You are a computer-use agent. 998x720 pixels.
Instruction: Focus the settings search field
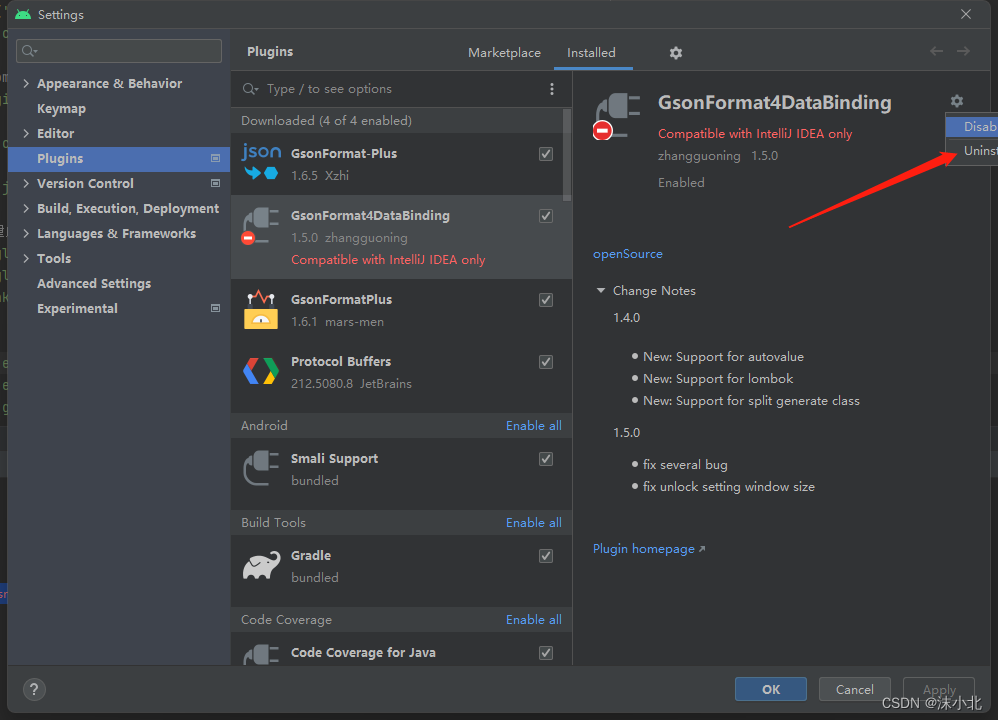tap(119, 51)
